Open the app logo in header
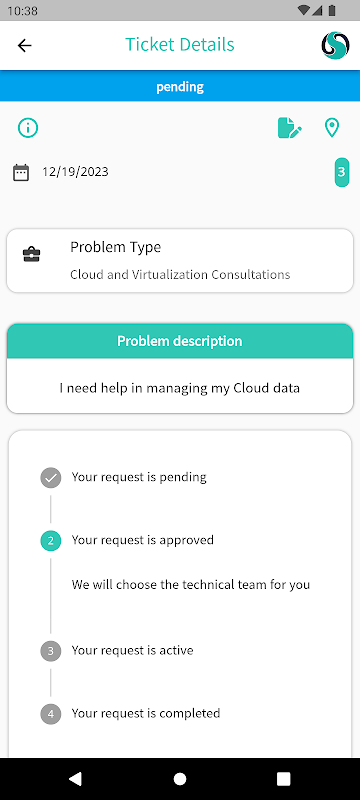 coord(336,45)
